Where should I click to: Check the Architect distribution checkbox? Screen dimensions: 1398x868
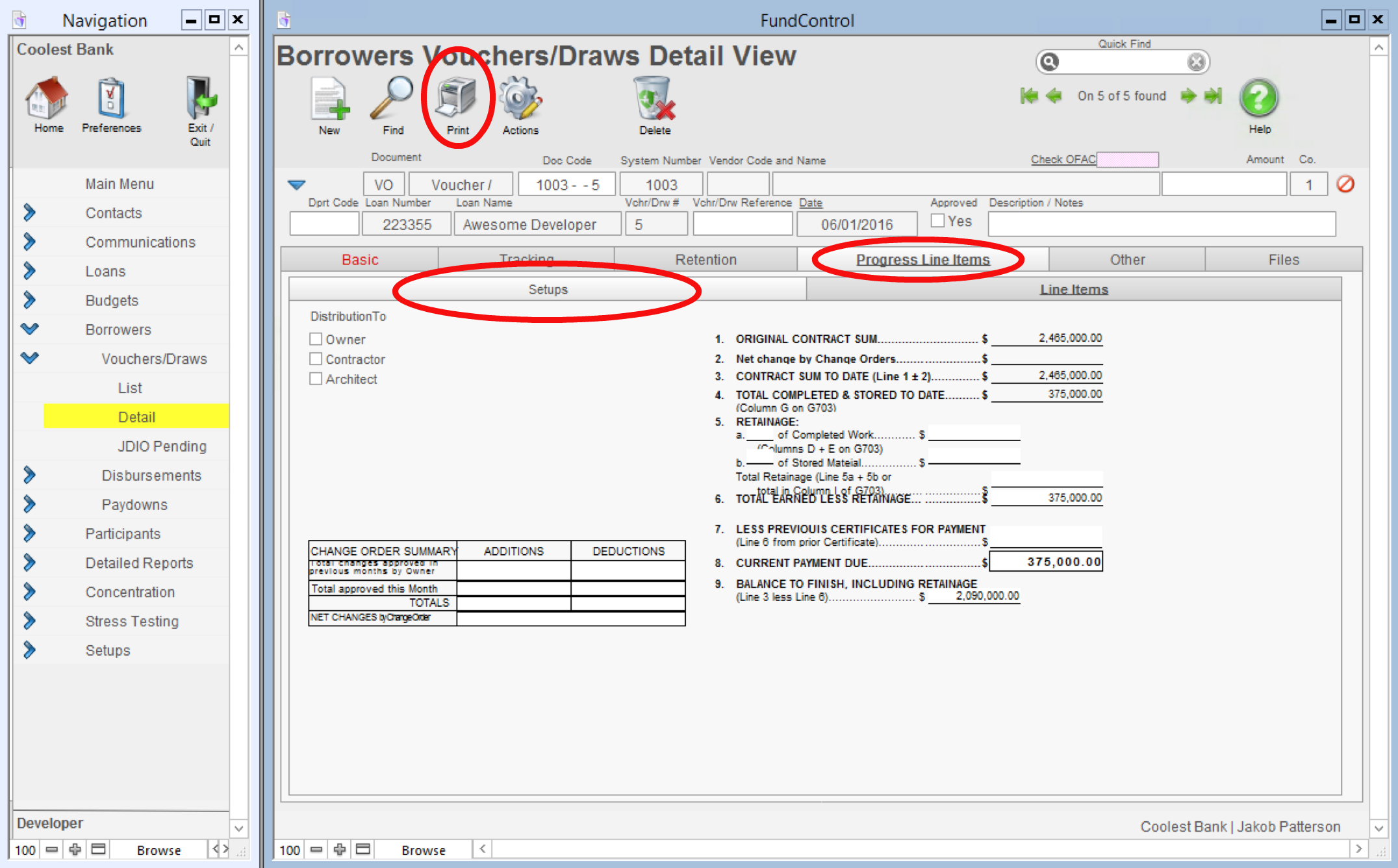[x=316, y=378]
